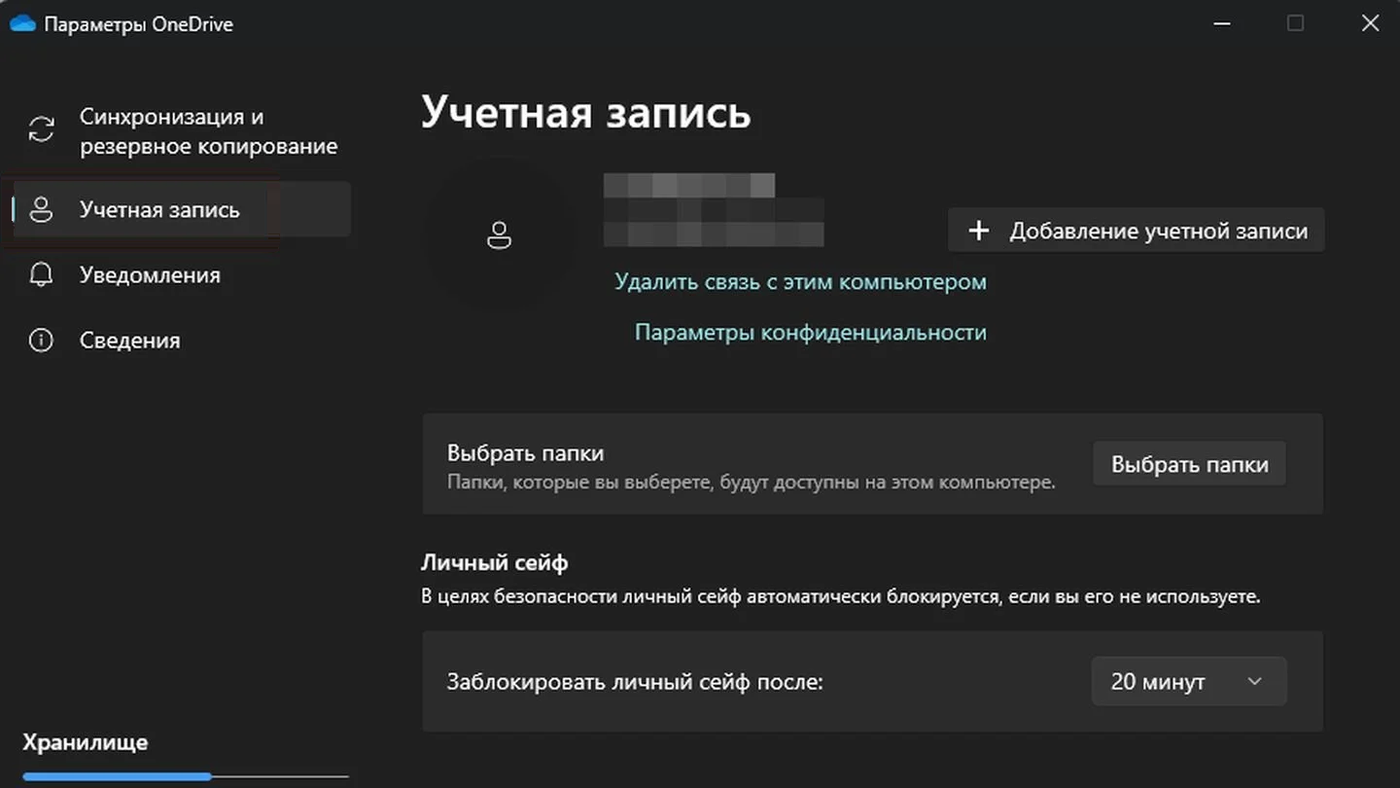Click the plus icon on Добавление учетной записи
The image size is (1400, 788).
pos(979,231)
